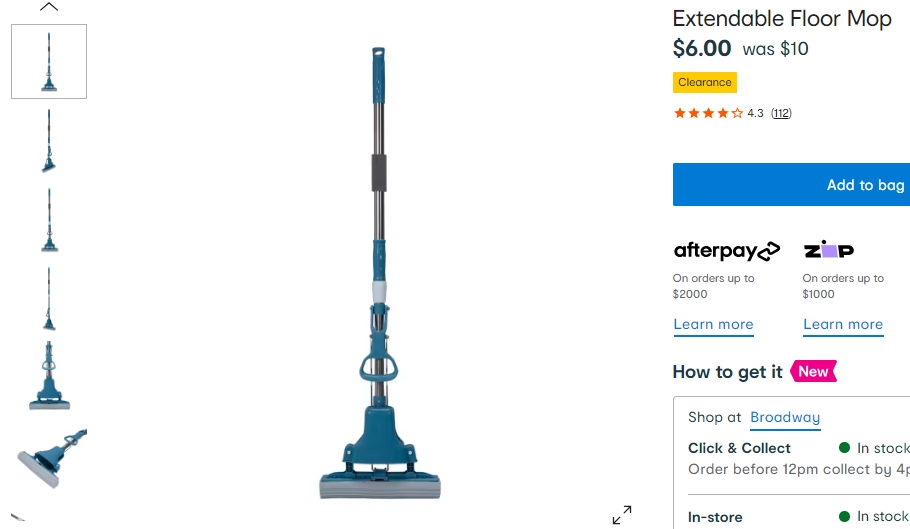The width and height of the screenshot is (910, 529).
Task: Click the Zip payment logo
Action: [828, 249]
